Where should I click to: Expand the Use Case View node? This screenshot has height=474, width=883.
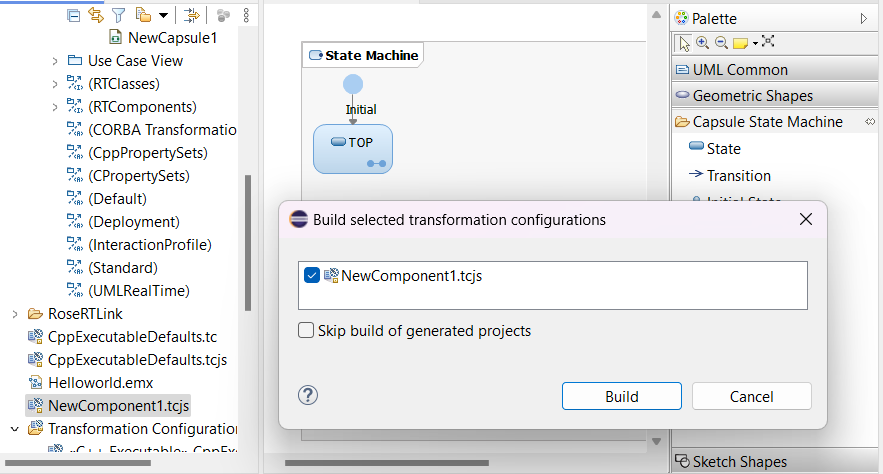(55, 61)
